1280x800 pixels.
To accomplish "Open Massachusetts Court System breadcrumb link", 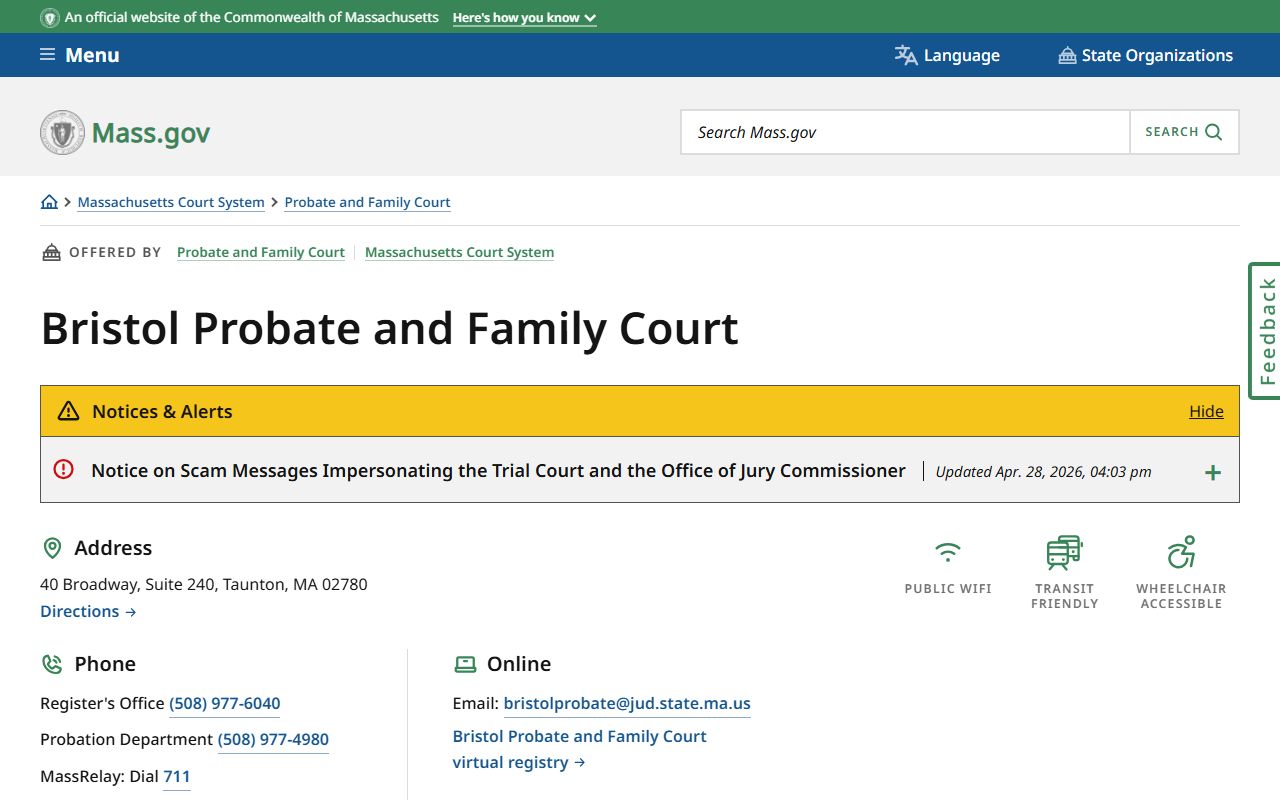I will tap(171, 202).
